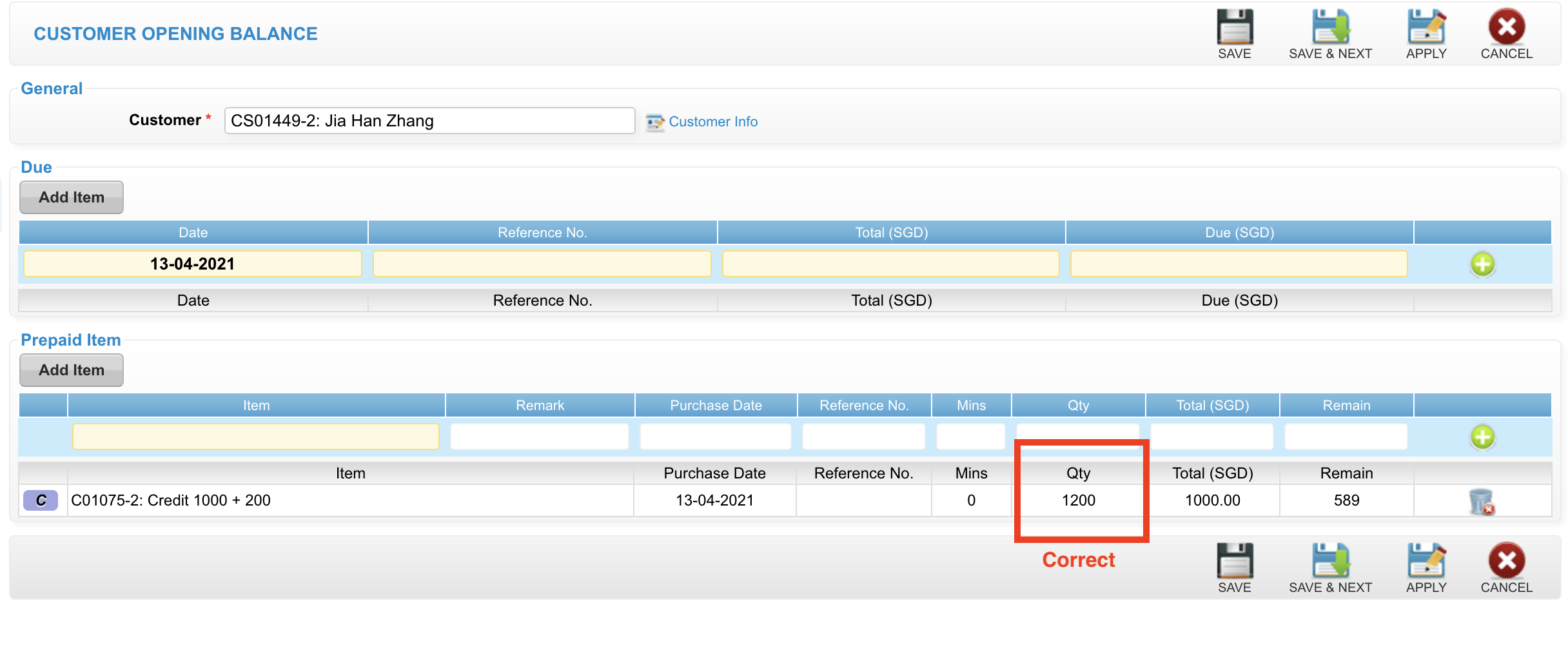
Task: Click the green plus icon in Prepaid Item row
Action: pyautogui.click(x=1482, y=437)
